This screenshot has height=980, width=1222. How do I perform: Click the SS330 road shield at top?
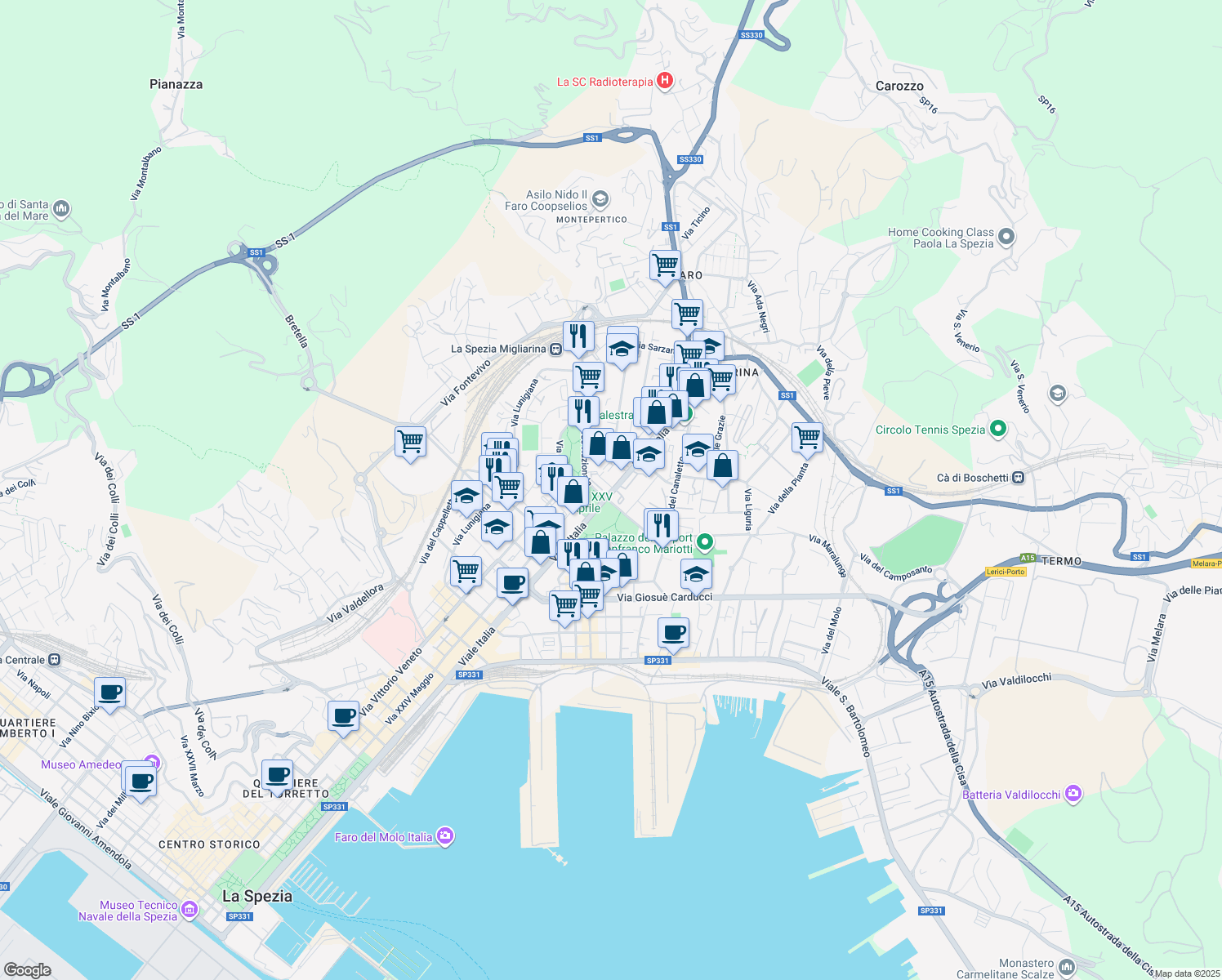click(751, 35)
